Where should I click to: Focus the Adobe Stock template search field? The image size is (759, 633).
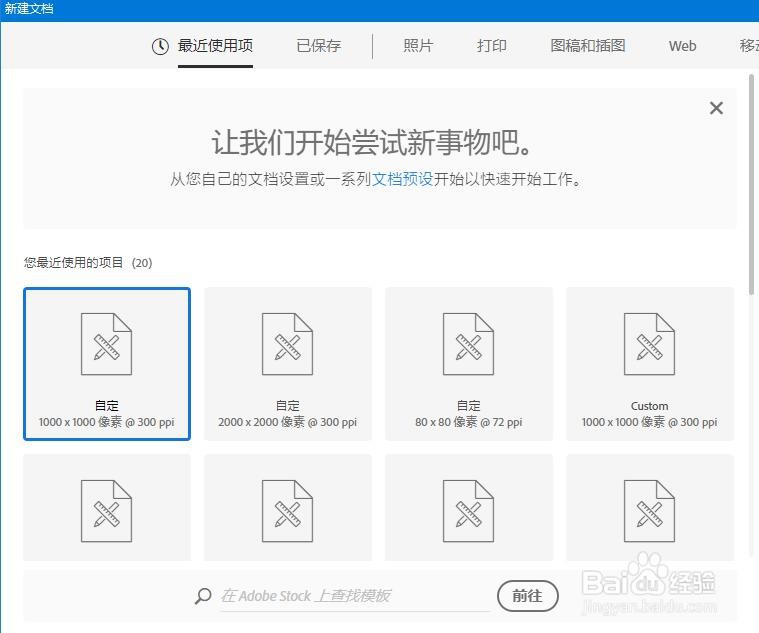pos(355,597)
